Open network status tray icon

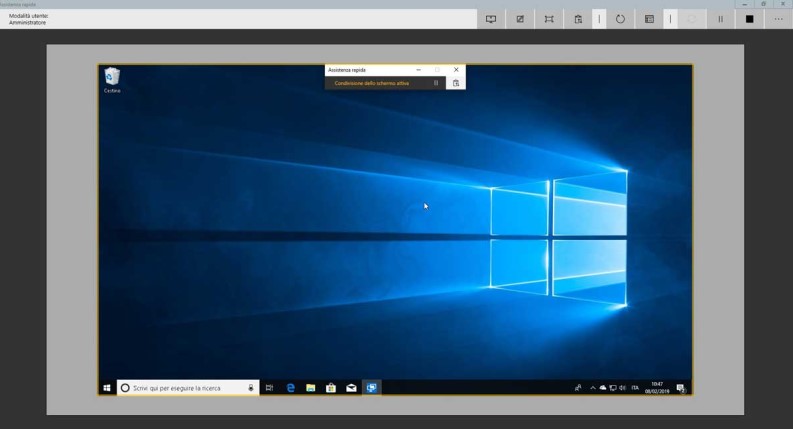click(x=613, y=388)
